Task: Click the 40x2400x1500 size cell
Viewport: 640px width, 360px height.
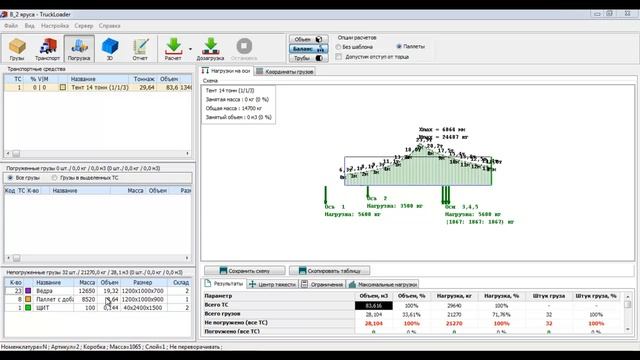Action: (x=142, y=308)
